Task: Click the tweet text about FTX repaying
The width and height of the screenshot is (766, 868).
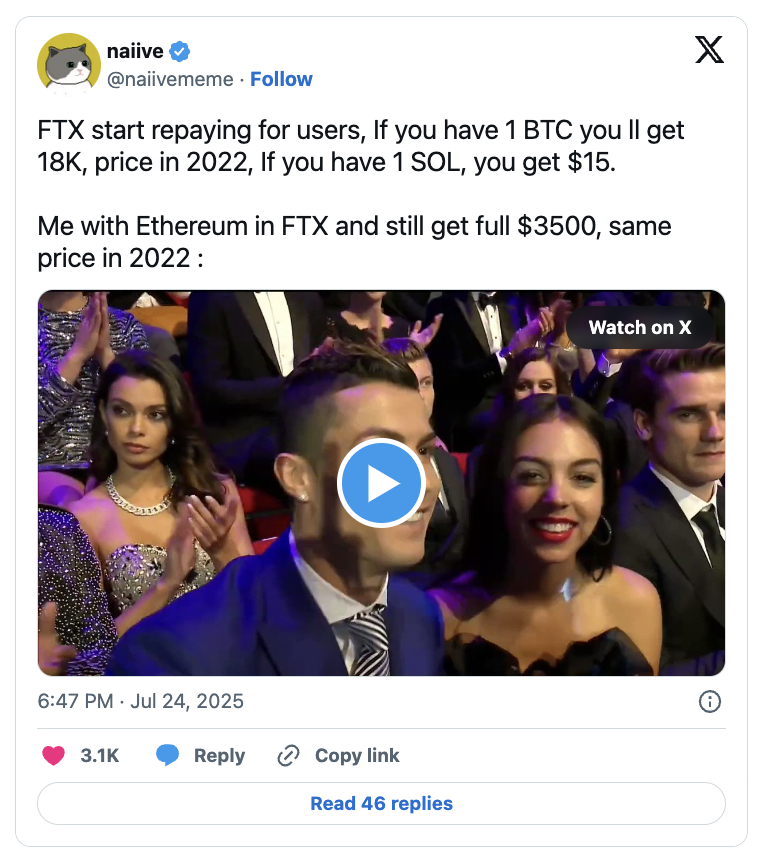Action: pos(360,146)
